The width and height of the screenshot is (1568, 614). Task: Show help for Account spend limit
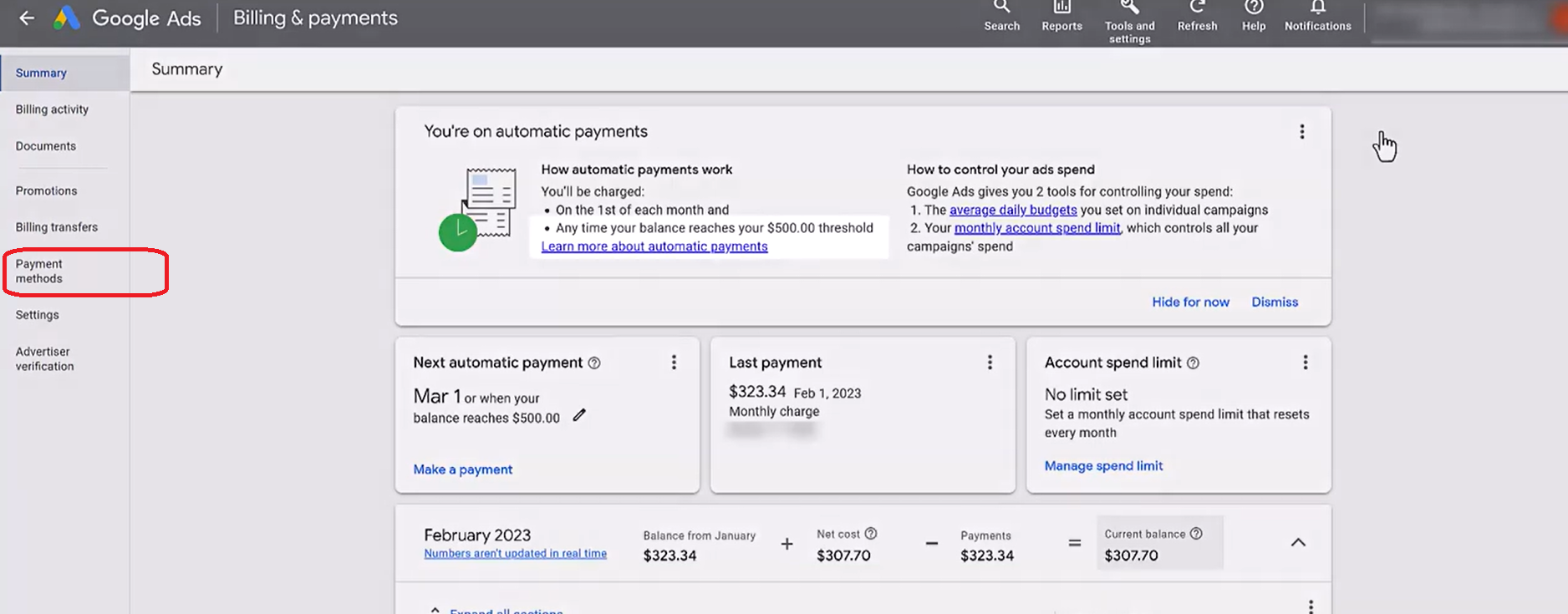tap(1193, 363)
